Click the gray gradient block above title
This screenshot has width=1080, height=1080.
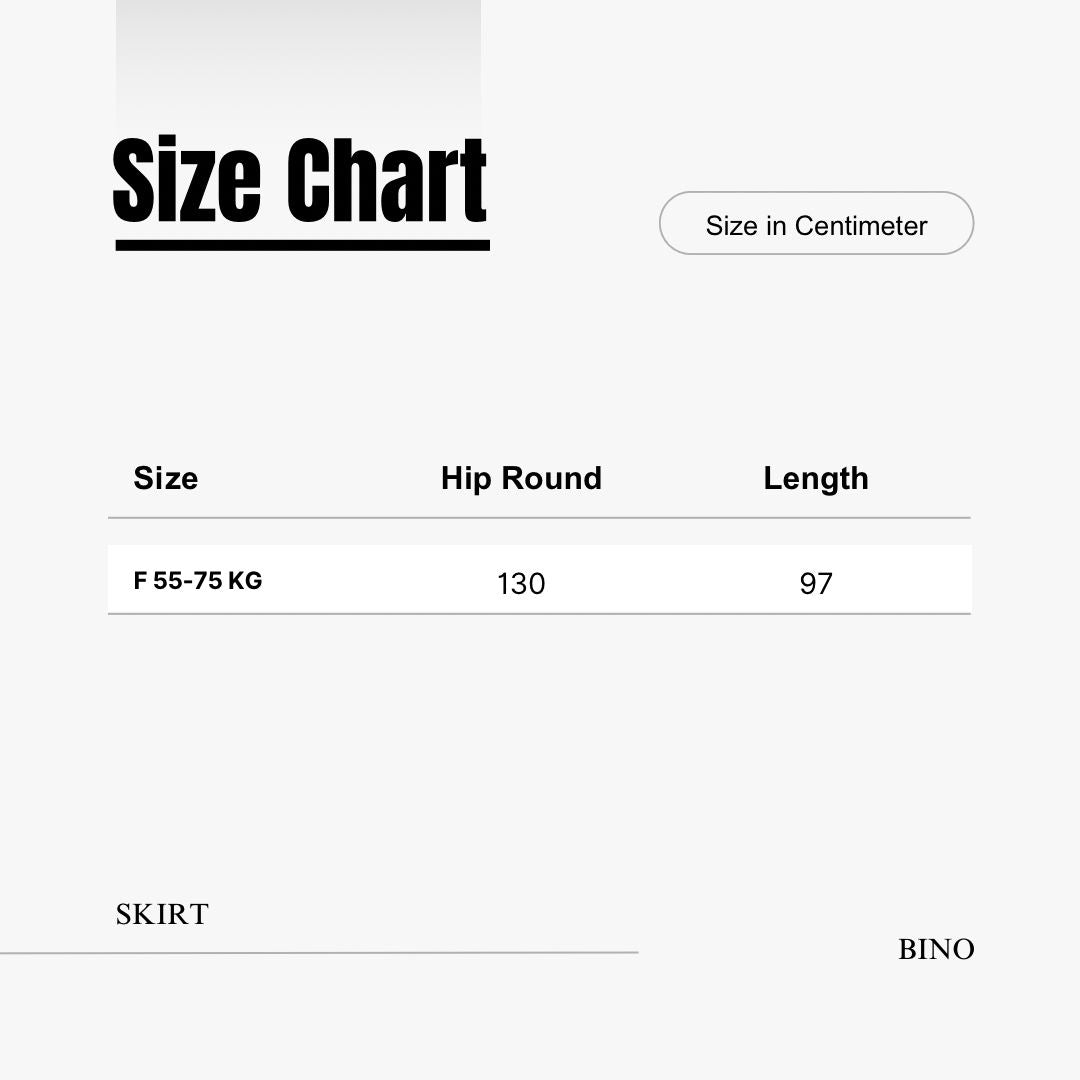(x=298, y=65)
